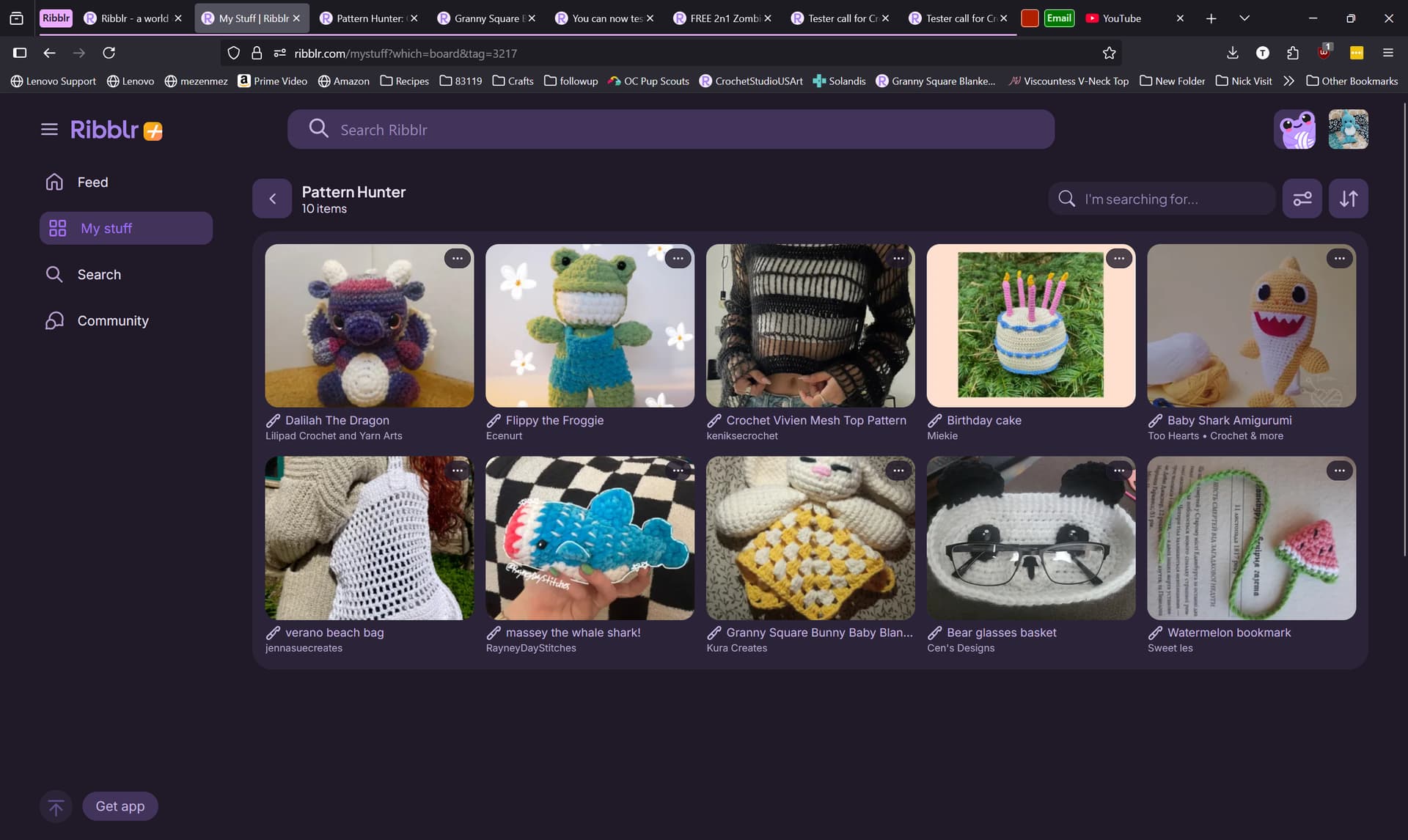Expand the hidden bookmarks overflow chevron
The image size is (1408, 840).
click(1288, 81)
